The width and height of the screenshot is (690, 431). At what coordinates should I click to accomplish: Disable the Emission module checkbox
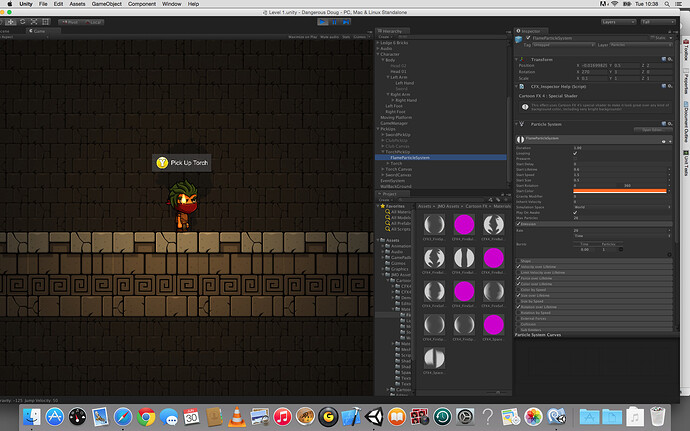pyautogui.click(x=518, y=224)
